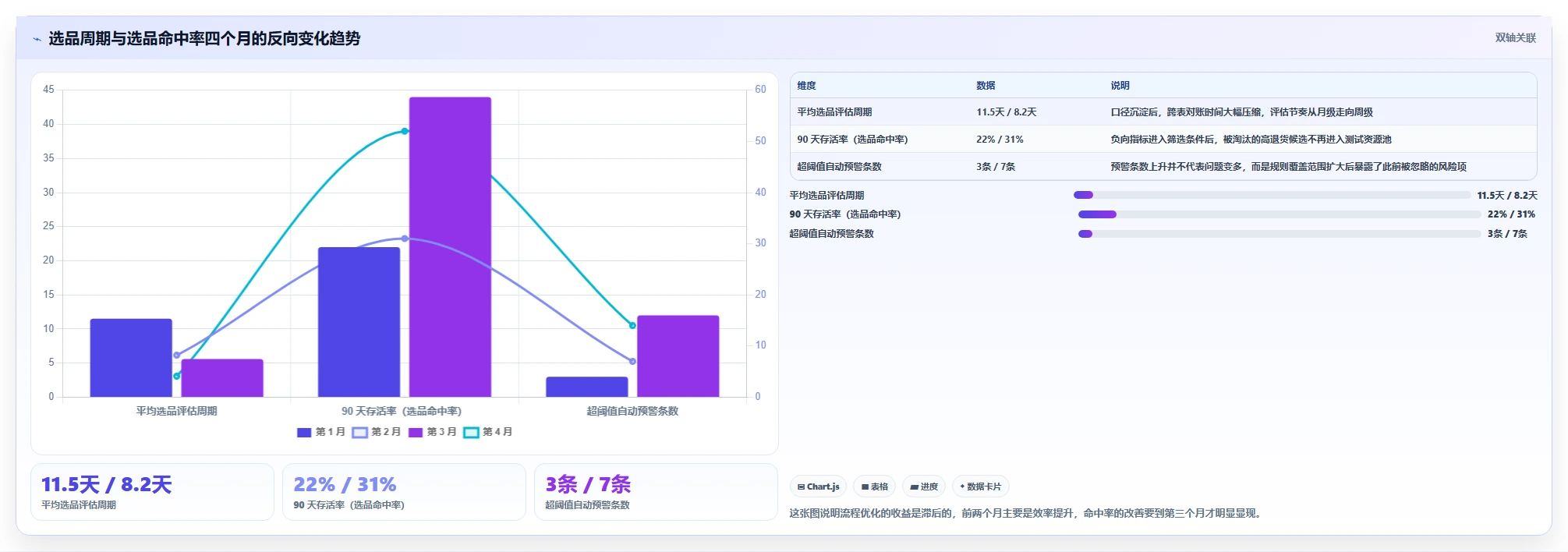Click the 平均选品评估周期 progress bar
1568x552 pixels.
1272,195
